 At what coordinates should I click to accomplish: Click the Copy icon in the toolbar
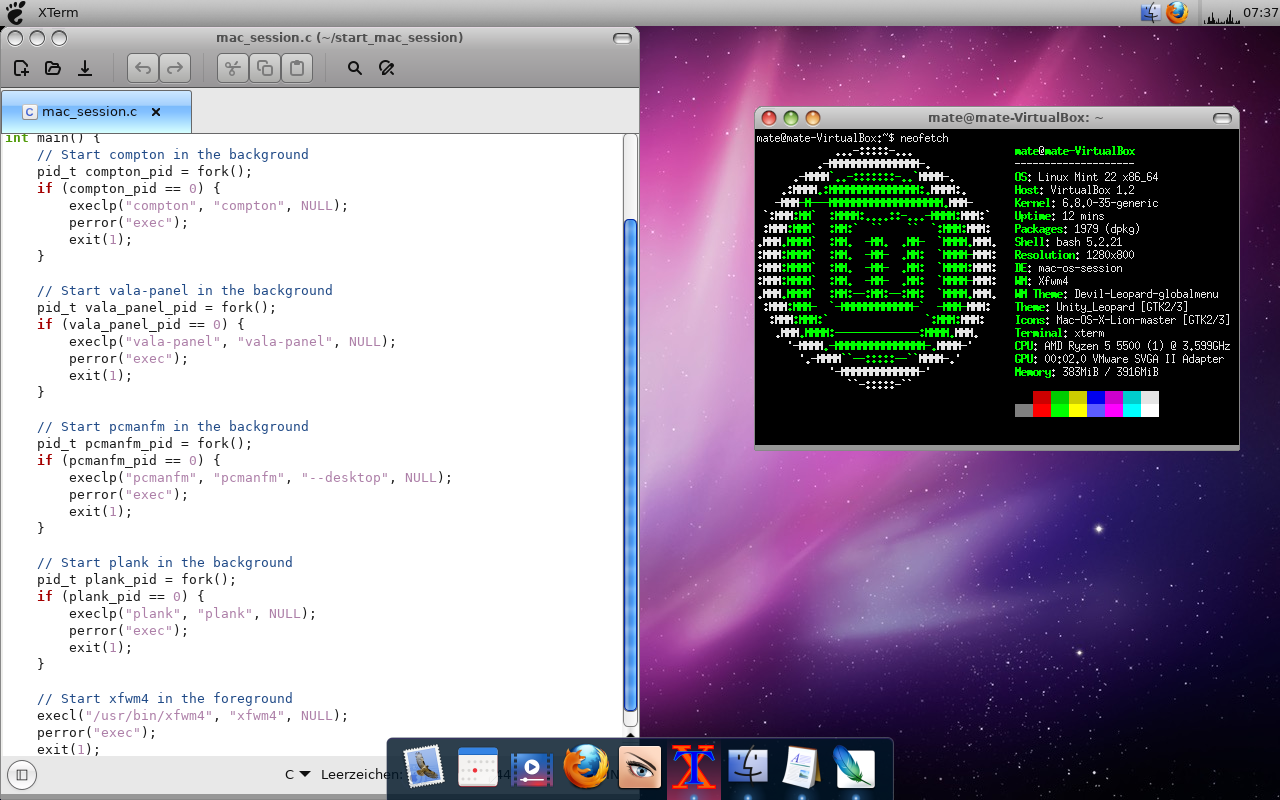(x=265, y=68)
